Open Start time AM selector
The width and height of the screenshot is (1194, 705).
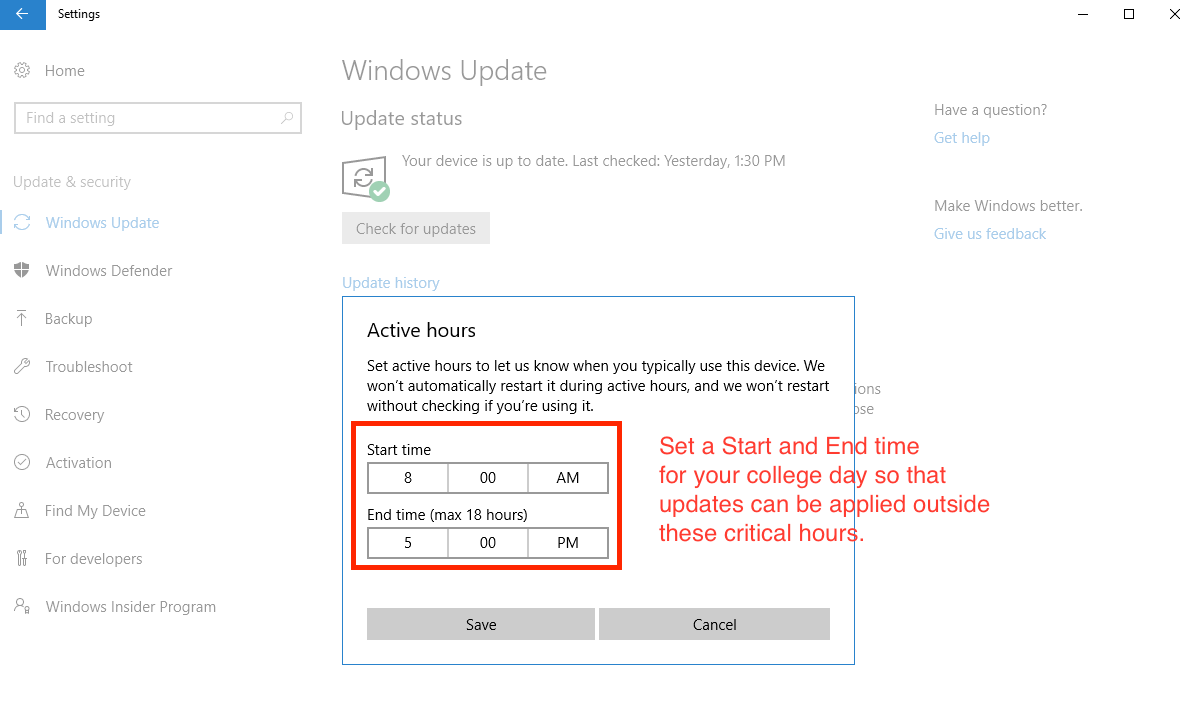pos(568,478)
